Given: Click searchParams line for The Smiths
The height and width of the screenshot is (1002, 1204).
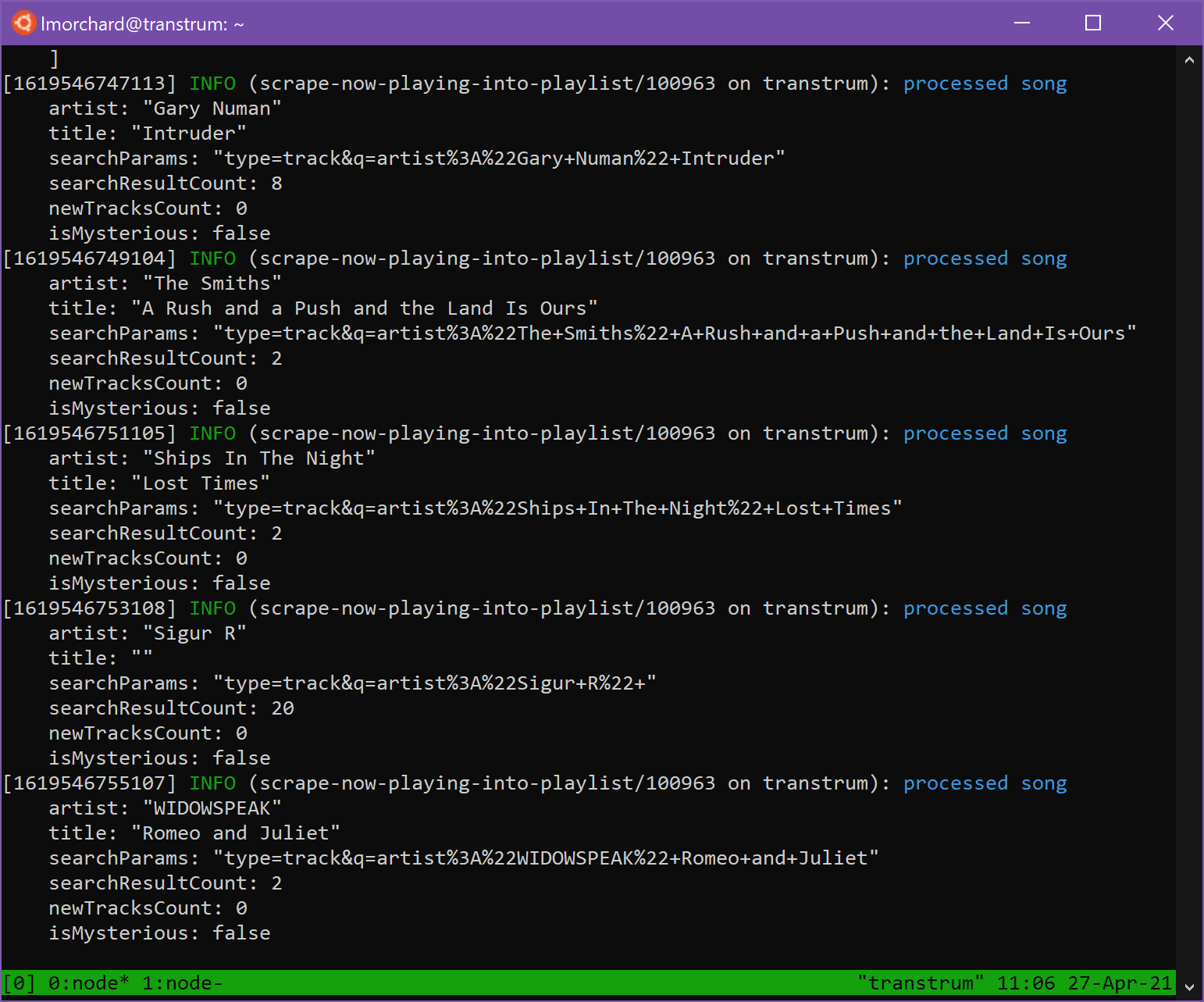Looking at the screenshot, I should 593,333.
